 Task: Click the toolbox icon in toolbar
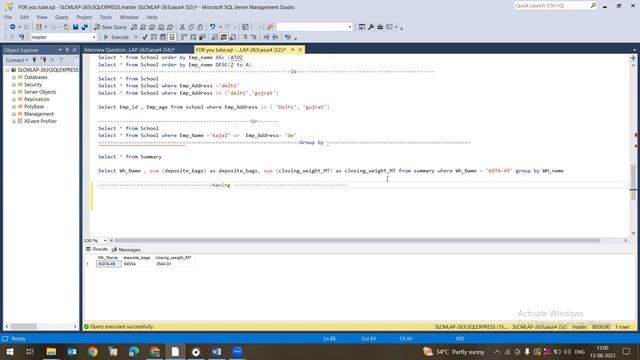click(x=380, y=27)
